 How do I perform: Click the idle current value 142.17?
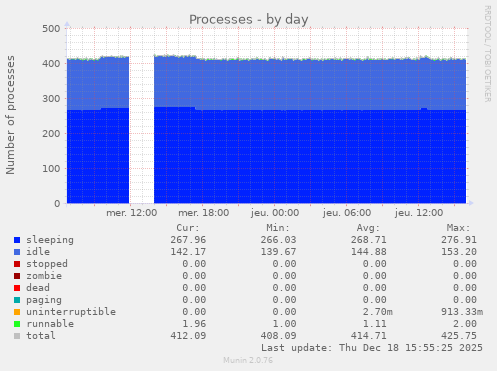[188, 252]
